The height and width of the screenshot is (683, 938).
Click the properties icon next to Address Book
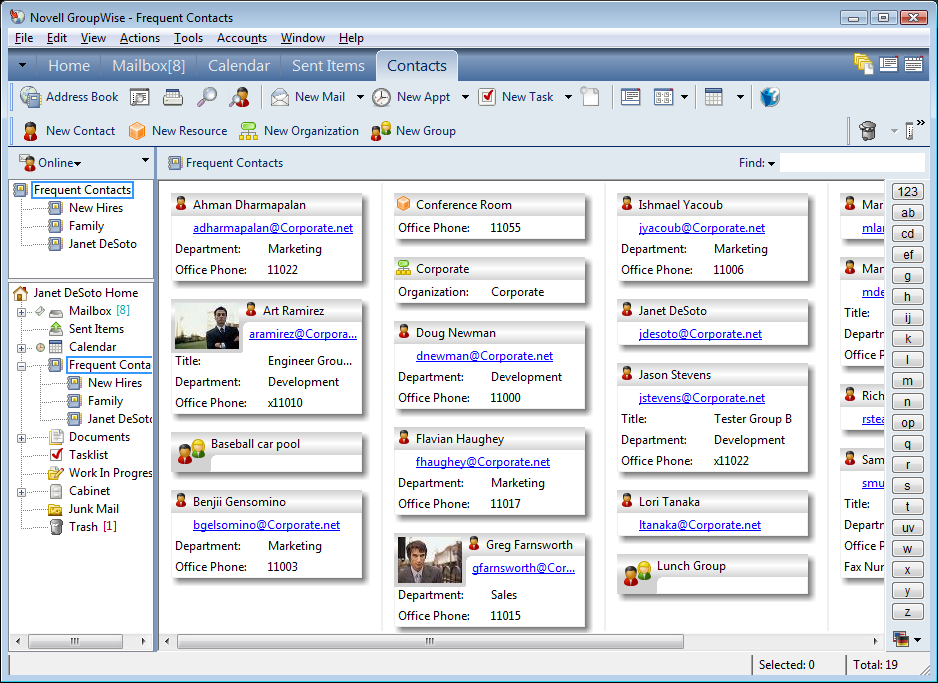coord(139,97)
